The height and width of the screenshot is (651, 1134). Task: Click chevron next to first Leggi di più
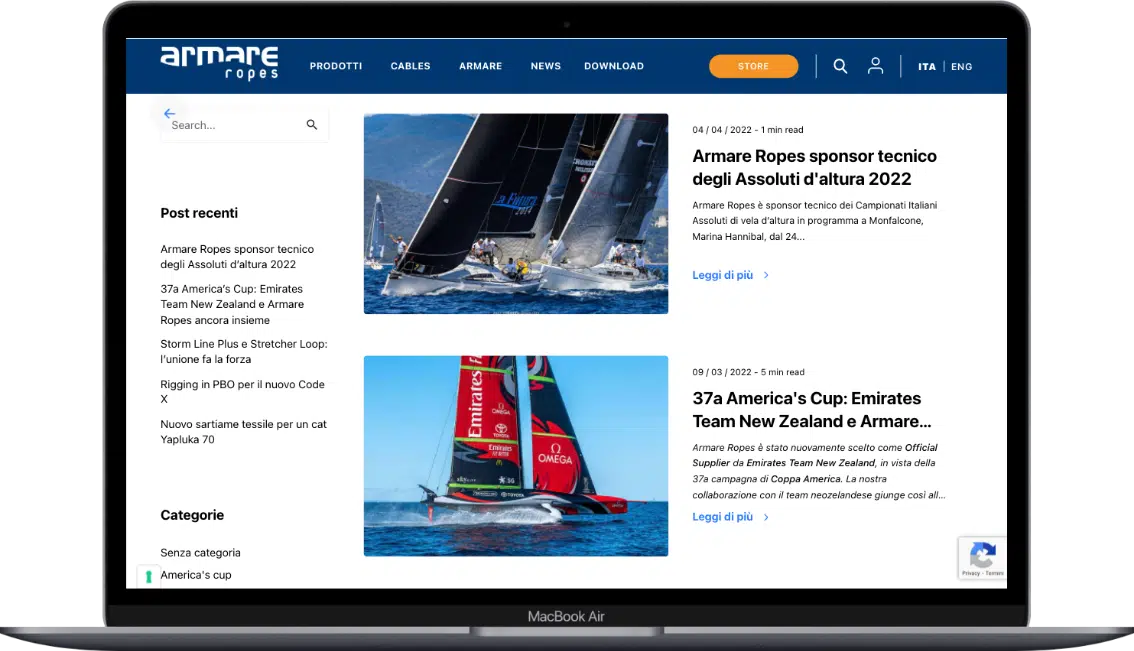pyautogui.click(x=766, y=275)
